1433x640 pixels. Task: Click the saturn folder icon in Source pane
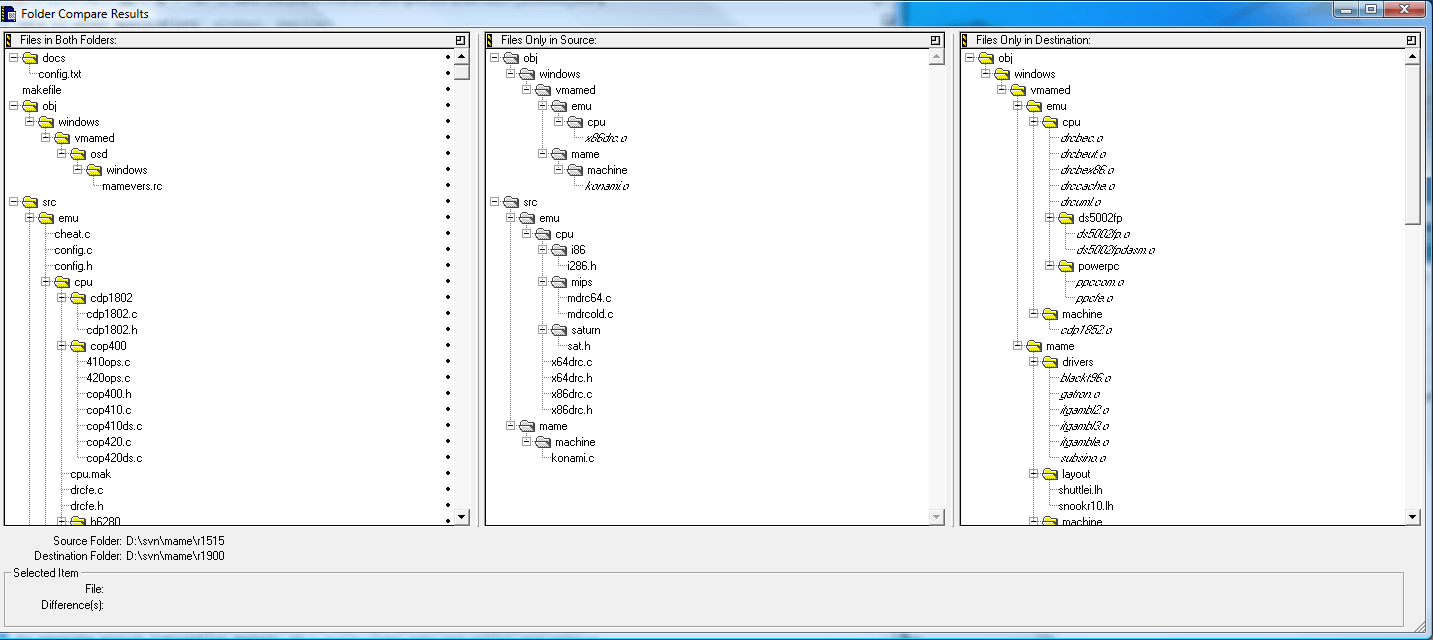coord(559,330)
